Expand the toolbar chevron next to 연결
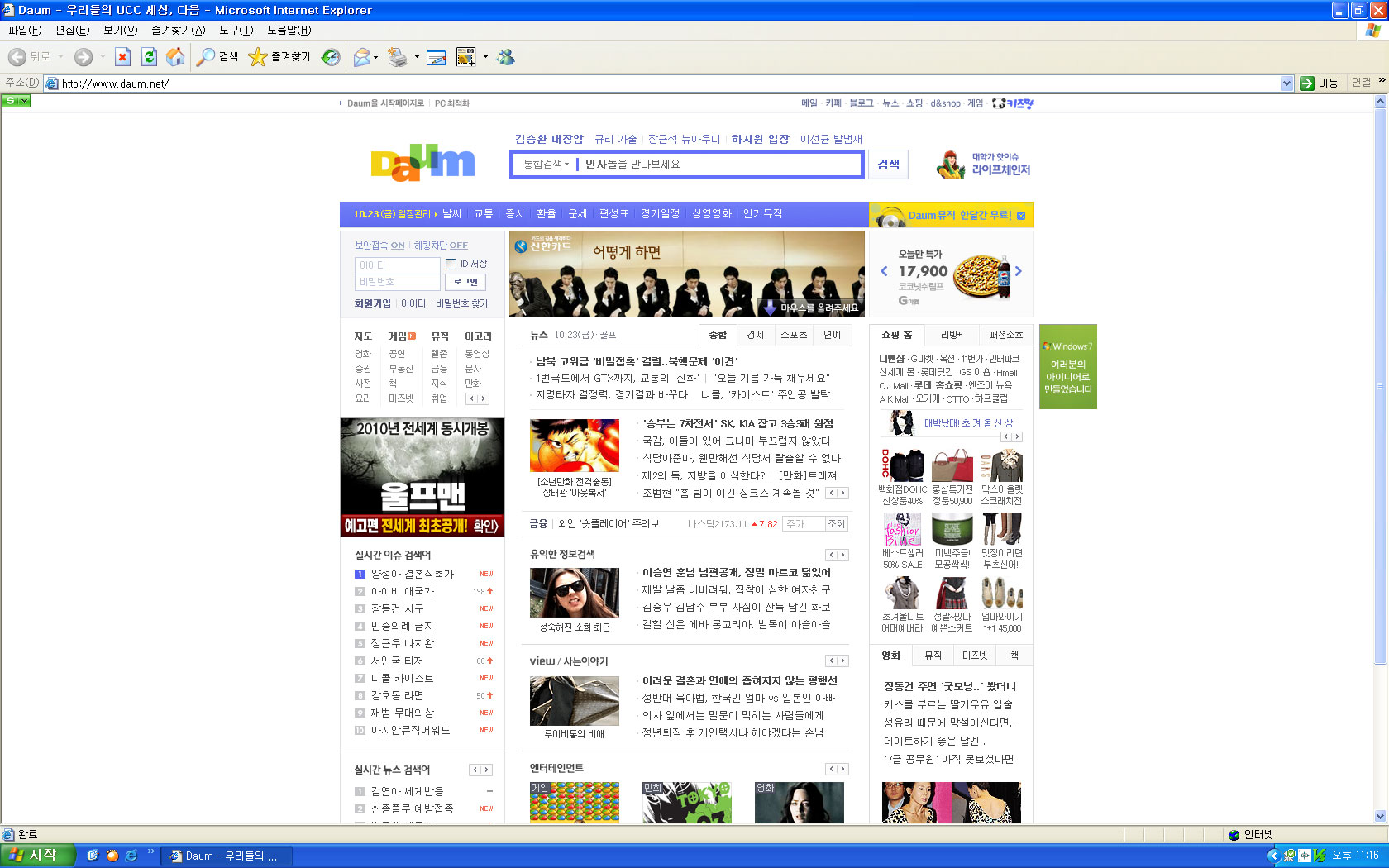 (1382, 80)
